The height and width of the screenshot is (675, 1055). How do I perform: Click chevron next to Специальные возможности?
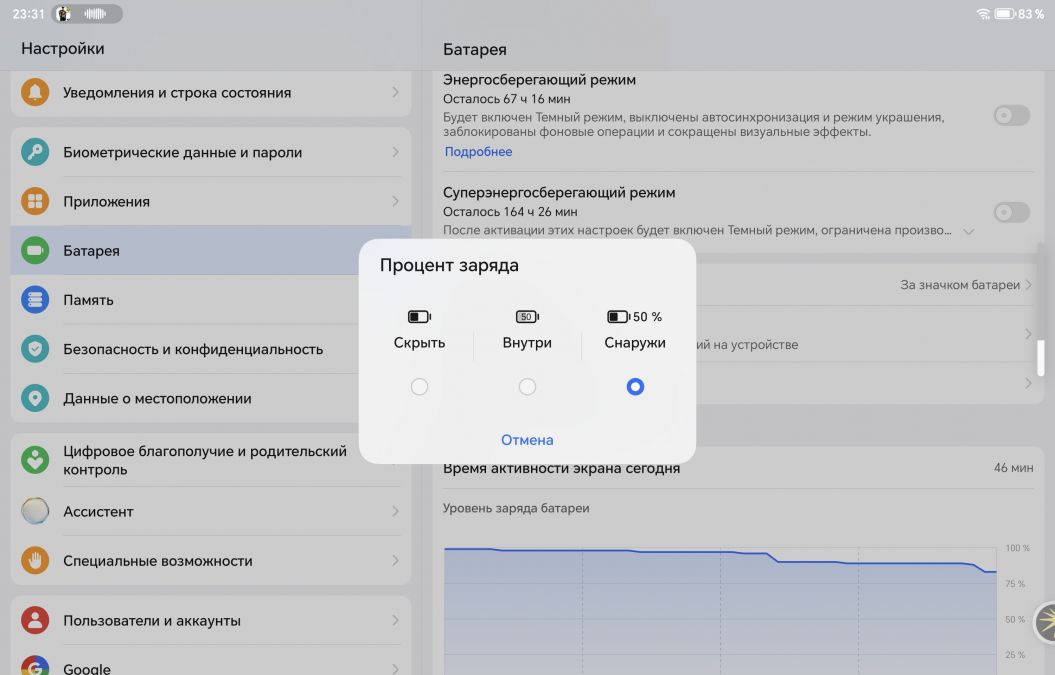tap(396, 561)
